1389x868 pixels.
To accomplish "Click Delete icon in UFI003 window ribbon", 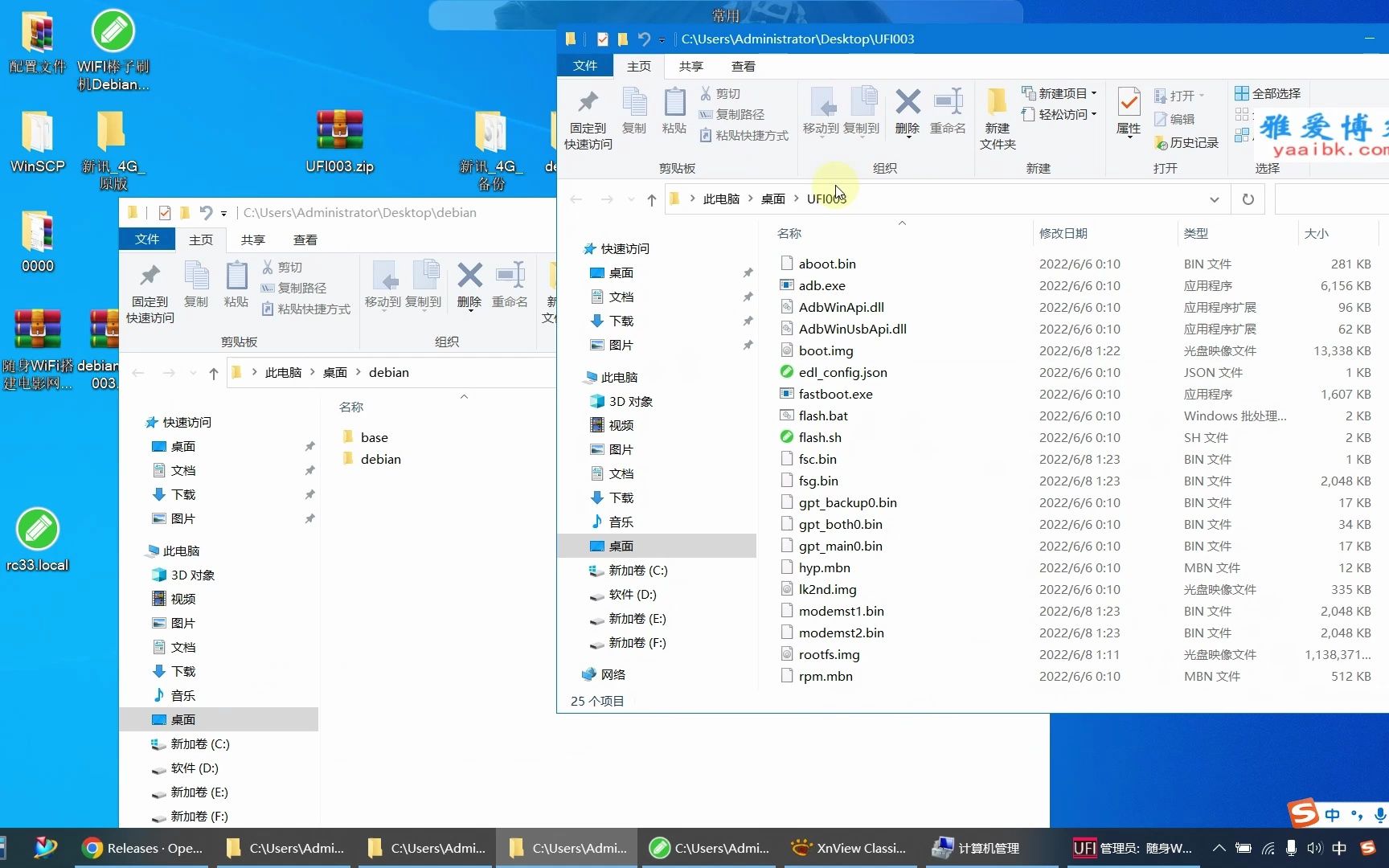I will click(x=908, y=113).
